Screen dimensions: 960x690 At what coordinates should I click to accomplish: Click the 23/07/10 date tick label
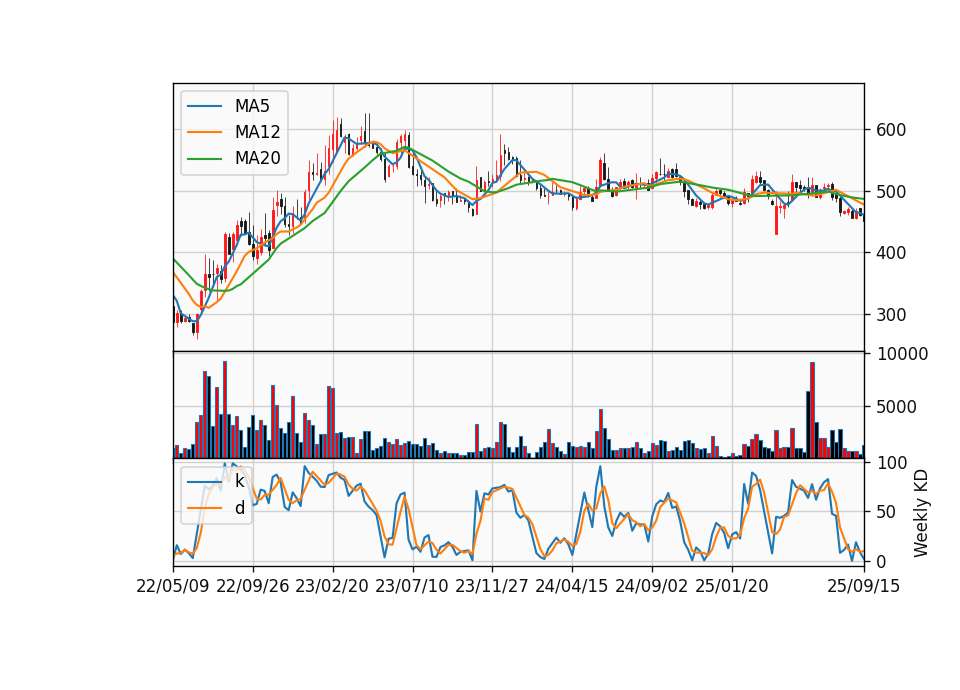(x=412, y=586)
